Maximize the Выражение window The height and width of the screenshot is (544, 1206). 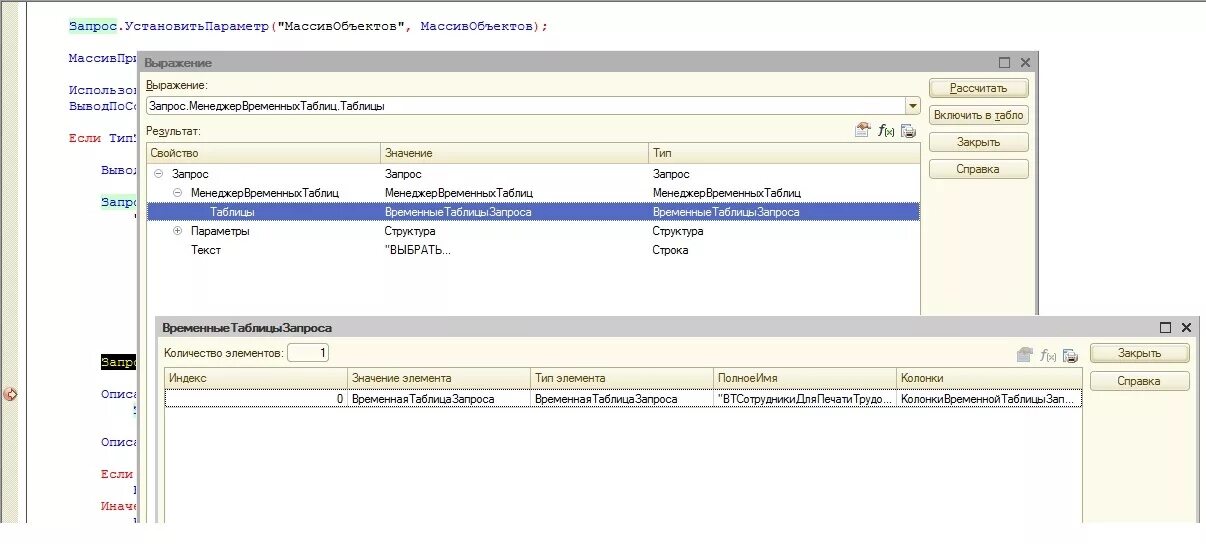[1004, 62]
